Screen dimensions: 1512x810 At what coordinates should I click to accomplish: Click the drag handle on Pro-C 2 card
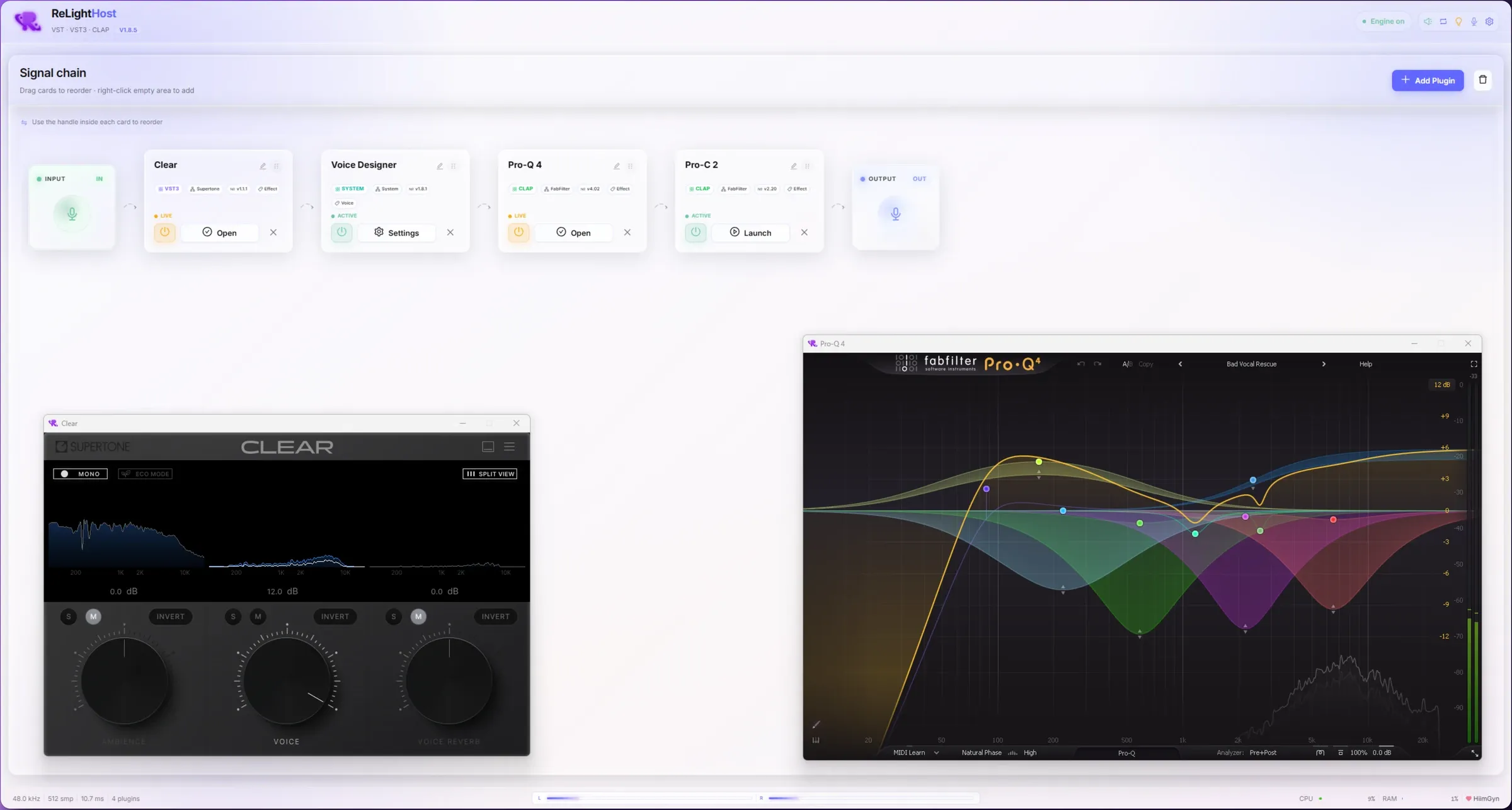(807, 166)
